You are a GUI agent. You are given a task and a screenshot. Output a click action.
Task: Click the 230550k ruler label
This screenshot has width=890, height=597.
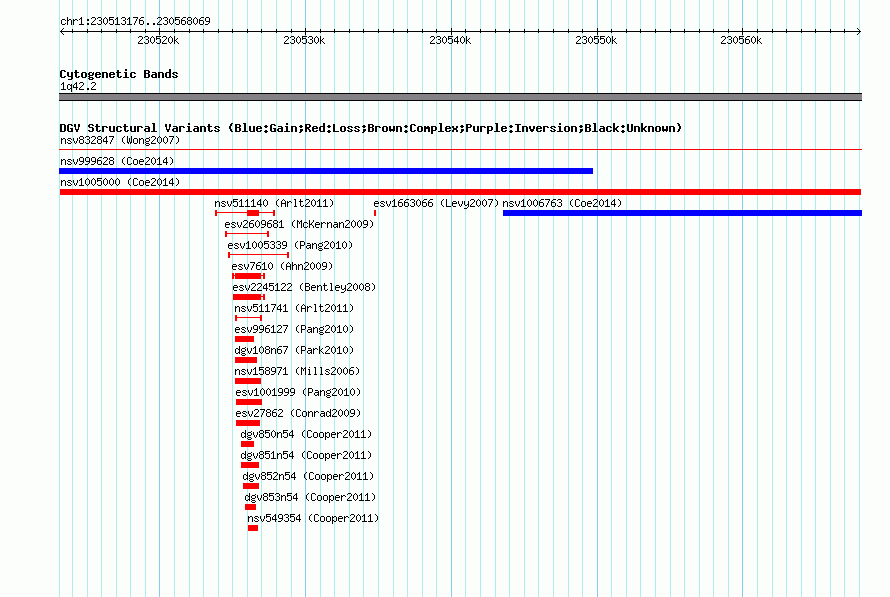point(596,40)
